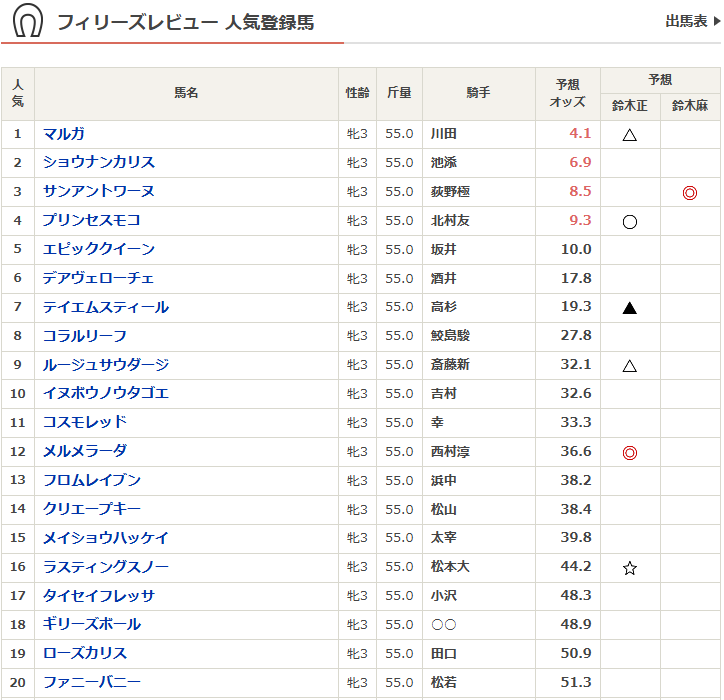Open horse page for エピッククイーン
724x700 pixels.
(99, 249)
